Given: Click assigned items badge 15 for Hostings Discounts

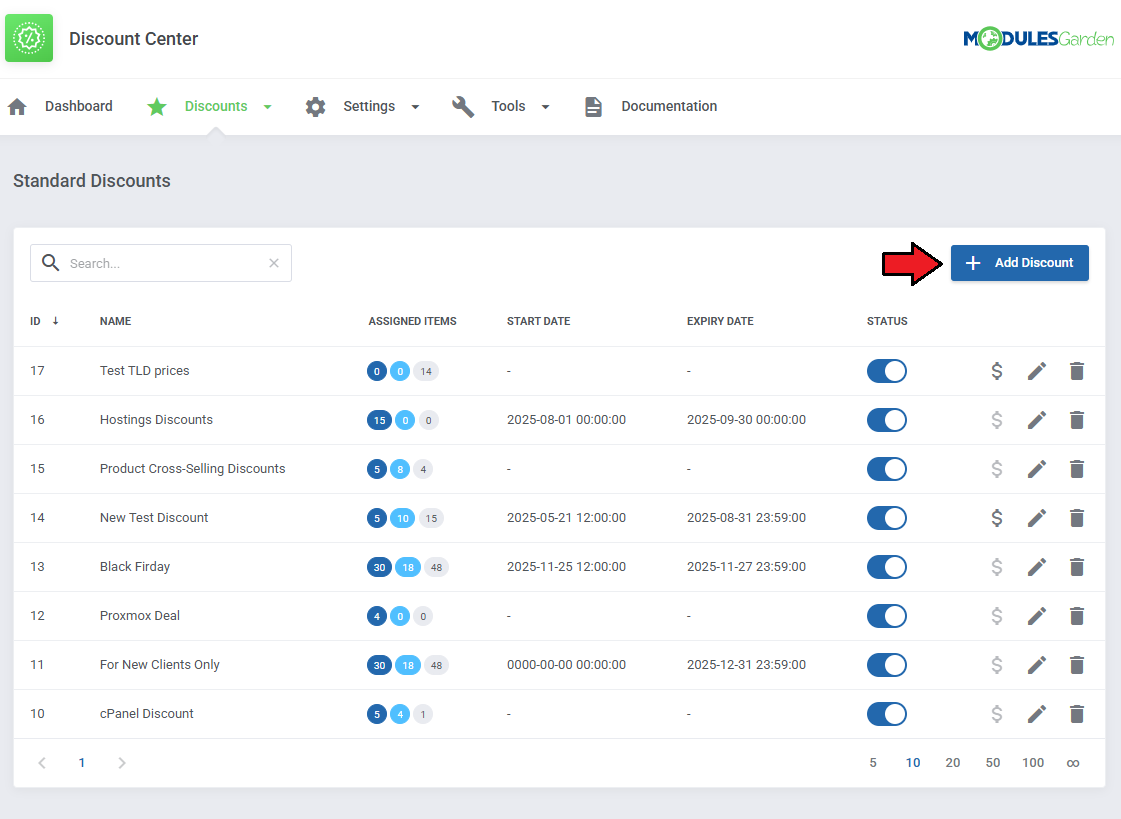Looking at the screenshot, I should pyautogui.click(x=380, y=420).
